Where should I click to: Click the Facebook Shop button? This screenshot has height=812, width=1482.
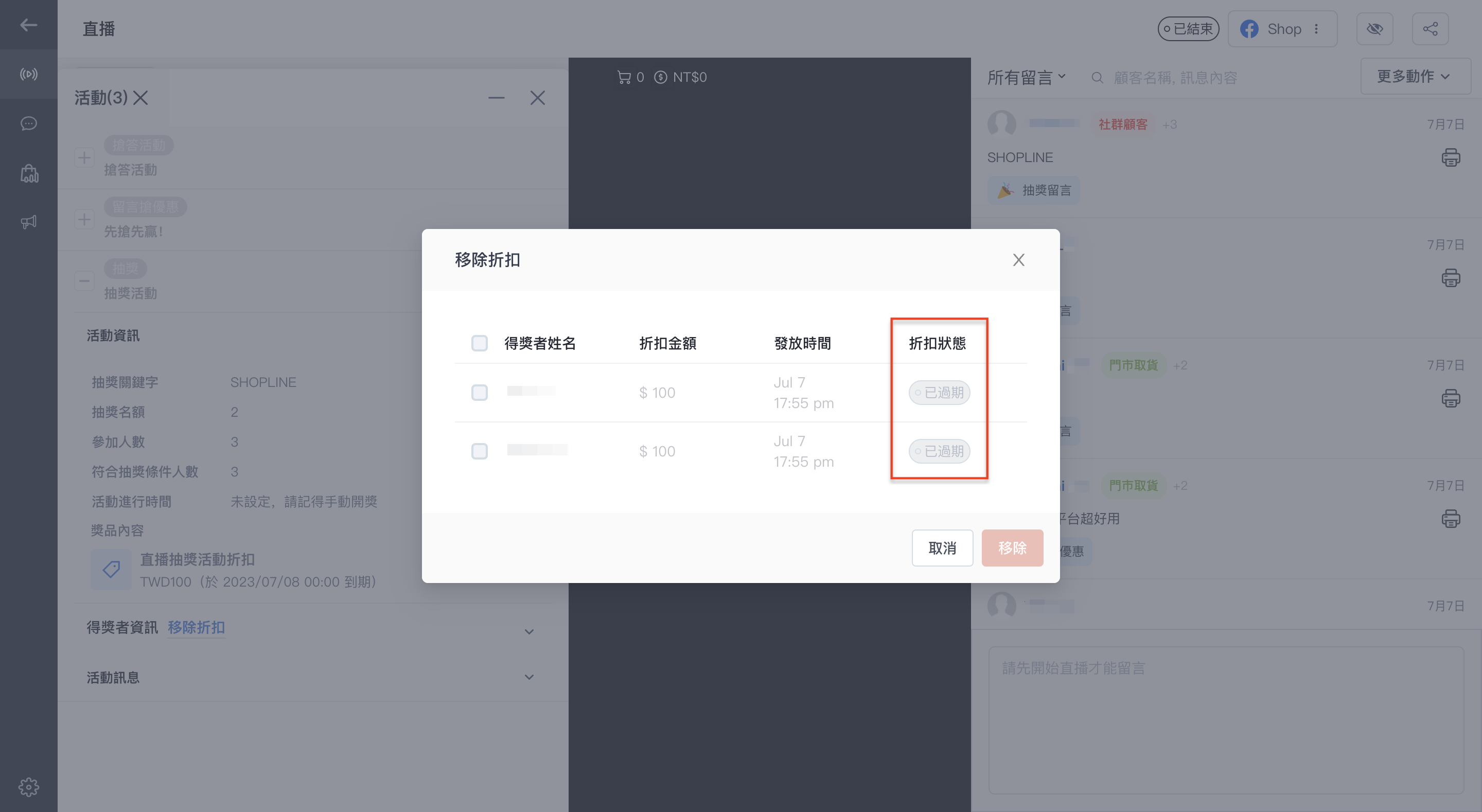(x=1282, y=29)
